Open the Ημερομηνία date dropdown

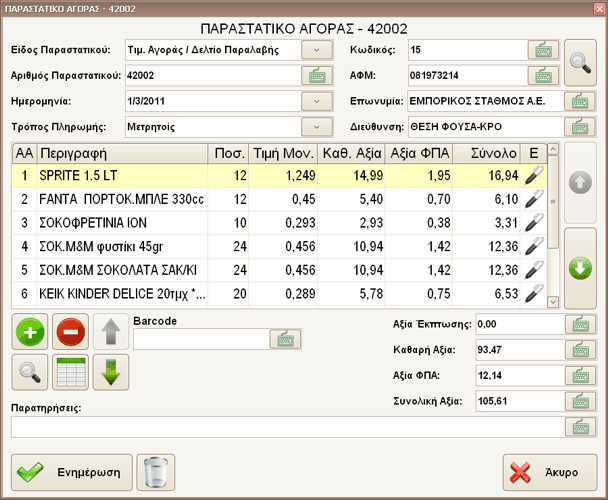tap(317, 101)
